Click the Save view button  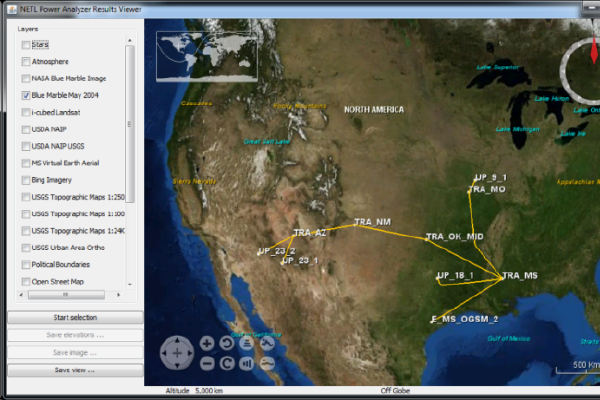pos(75,370)
